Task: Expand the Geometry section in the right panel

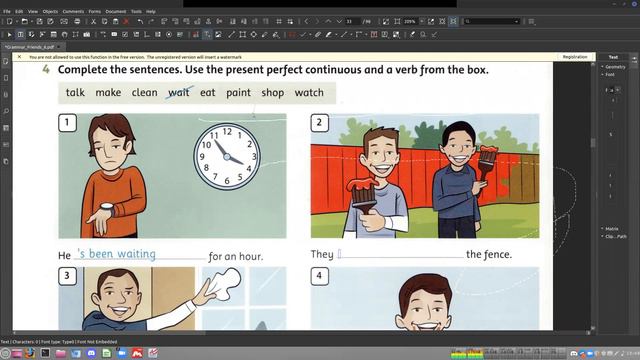Action: 613,67
